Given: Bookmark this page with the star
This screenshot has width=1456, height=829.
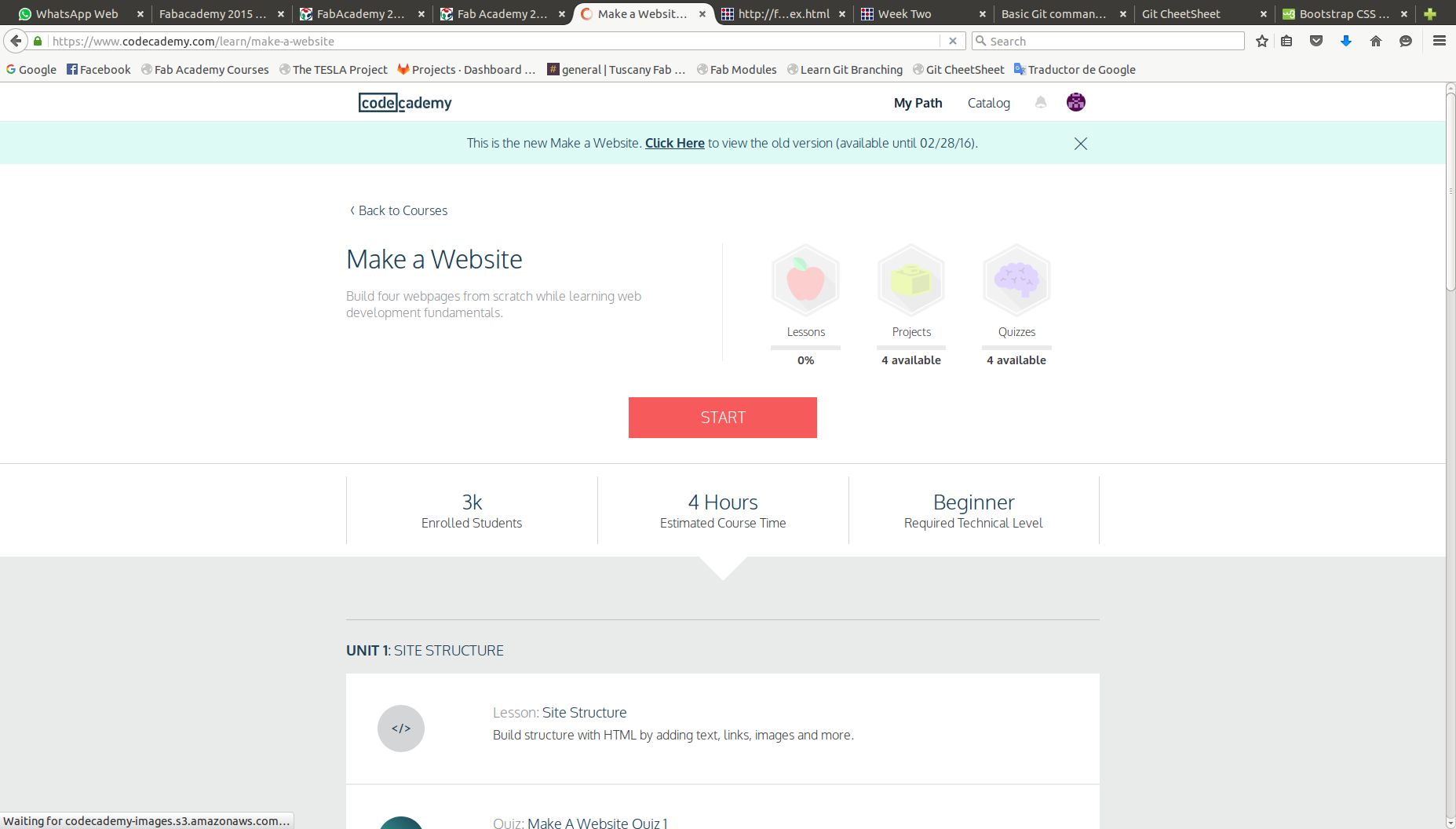Looking at the screenshot, I should tap(1262, 41).
